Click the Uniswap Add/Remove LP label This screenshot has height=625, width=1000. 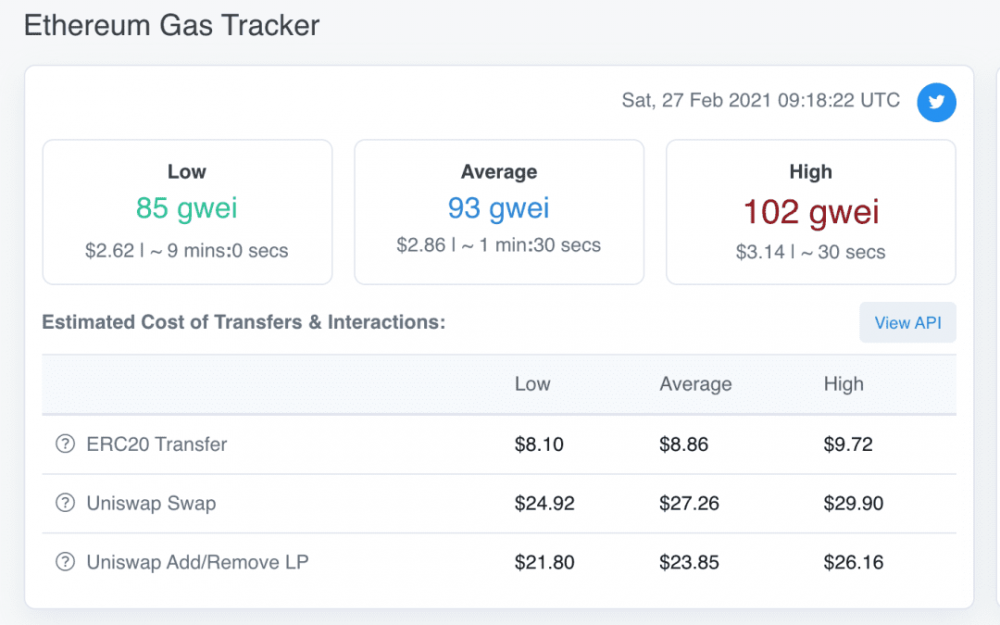click(x=197, y=562)
